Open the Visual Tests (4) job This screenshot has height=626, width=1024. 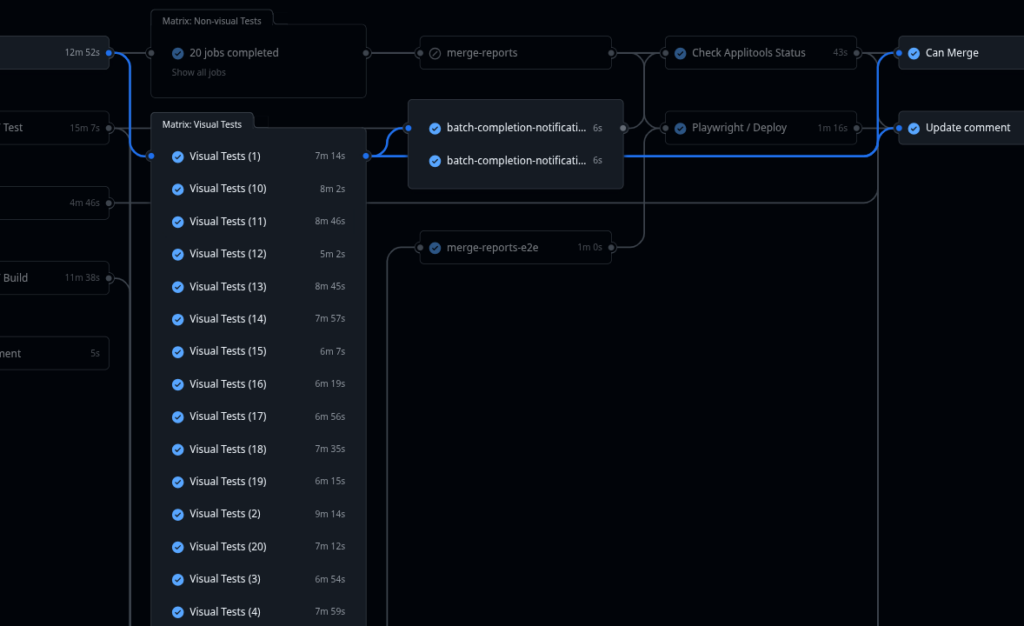click(259, 612)
